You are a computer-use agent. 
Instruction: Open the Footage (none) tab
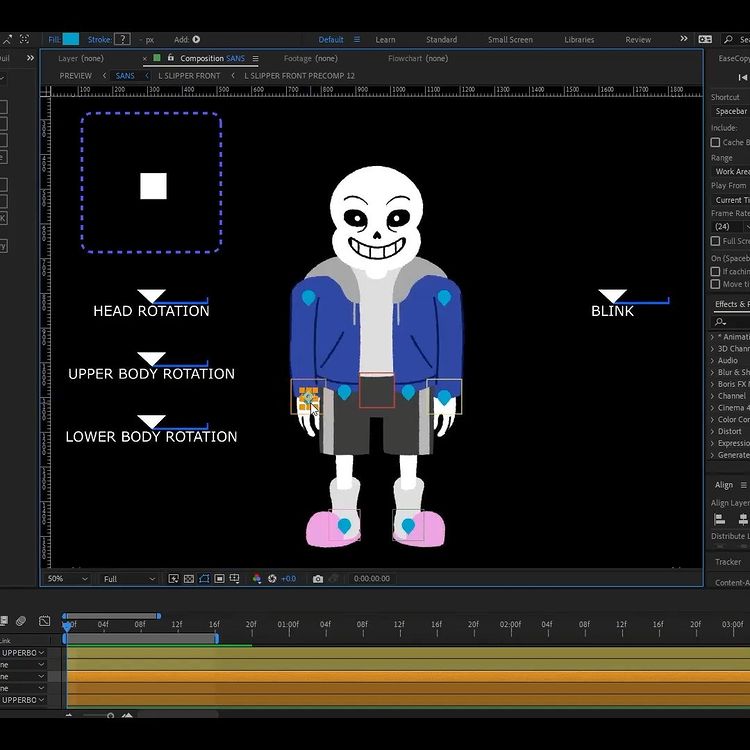pos(310,58)
